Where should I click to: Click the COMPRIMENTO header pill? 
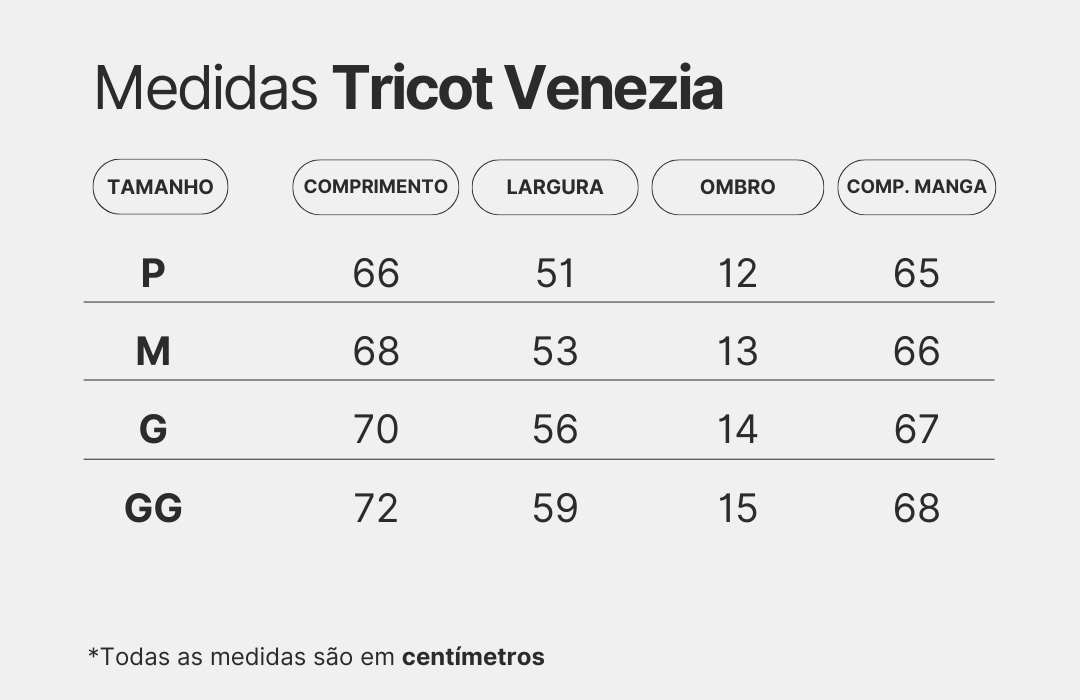click(376, 187)
